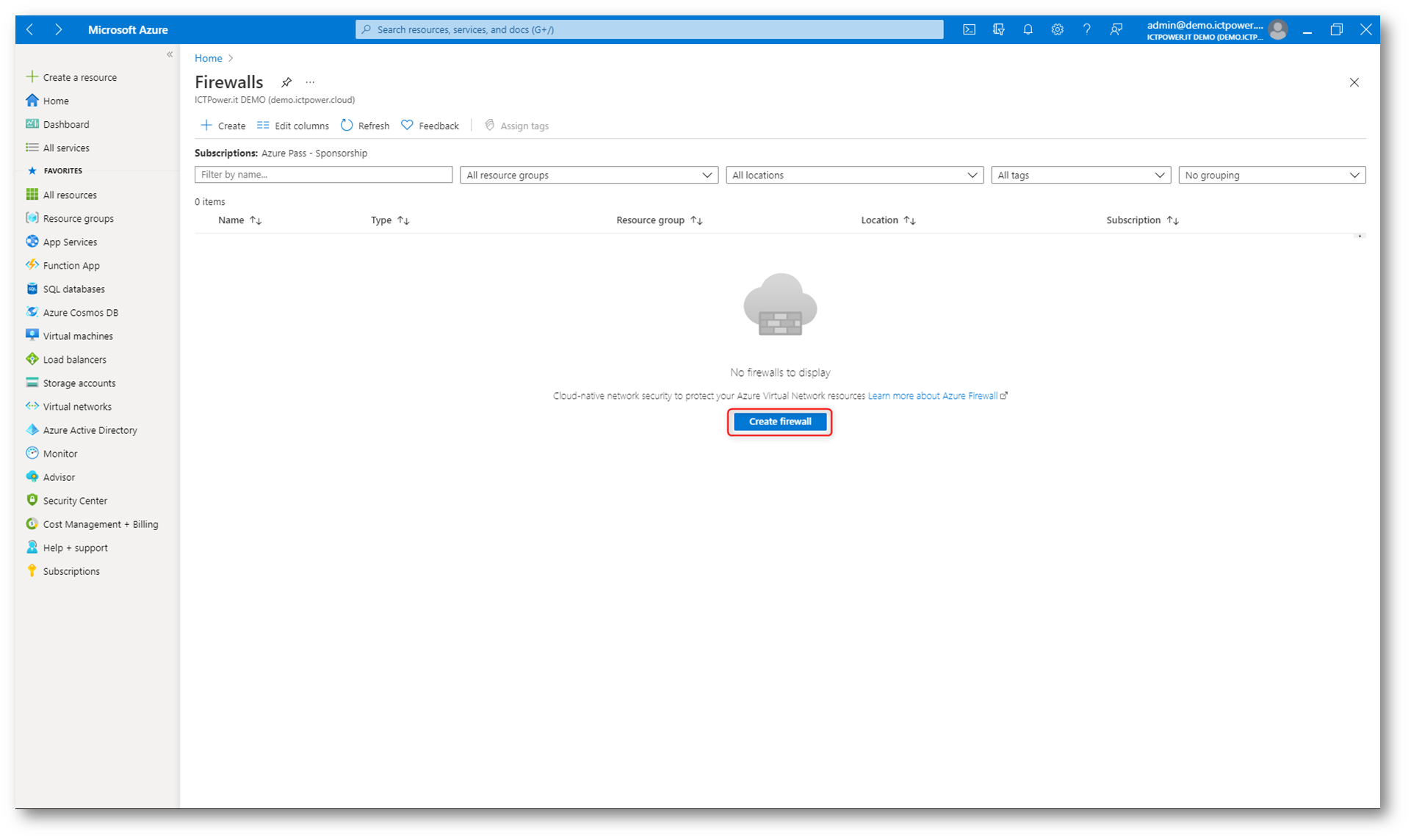Image resolution: width=1411 pixels, height=840 pixels.
Task: Open All resources favorite
Action: 62,195
